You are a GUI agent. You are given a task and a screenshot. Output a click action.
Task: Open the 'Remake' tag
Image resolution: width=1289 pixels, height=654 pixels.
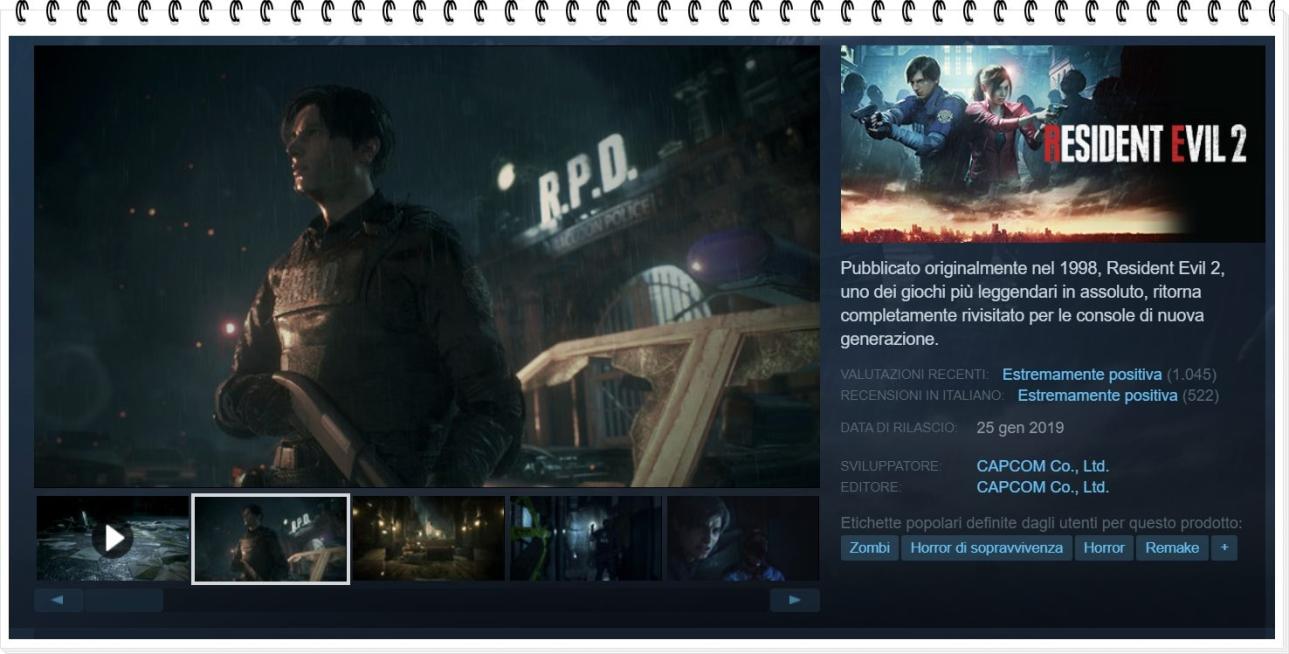(1172, 548)
